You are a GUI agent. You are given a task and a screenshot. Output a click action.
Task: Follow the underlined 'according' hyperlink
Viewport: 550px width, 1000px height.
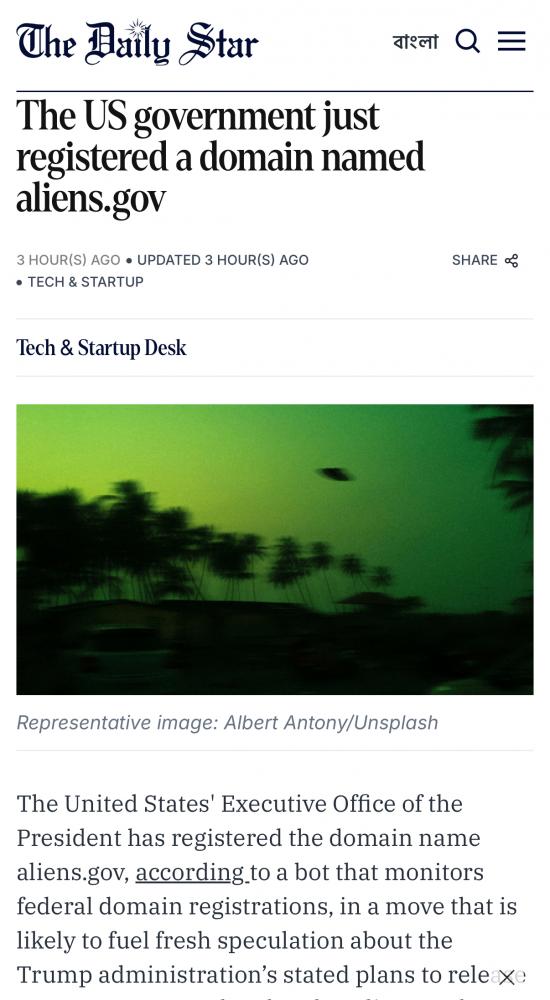point(192,872)
